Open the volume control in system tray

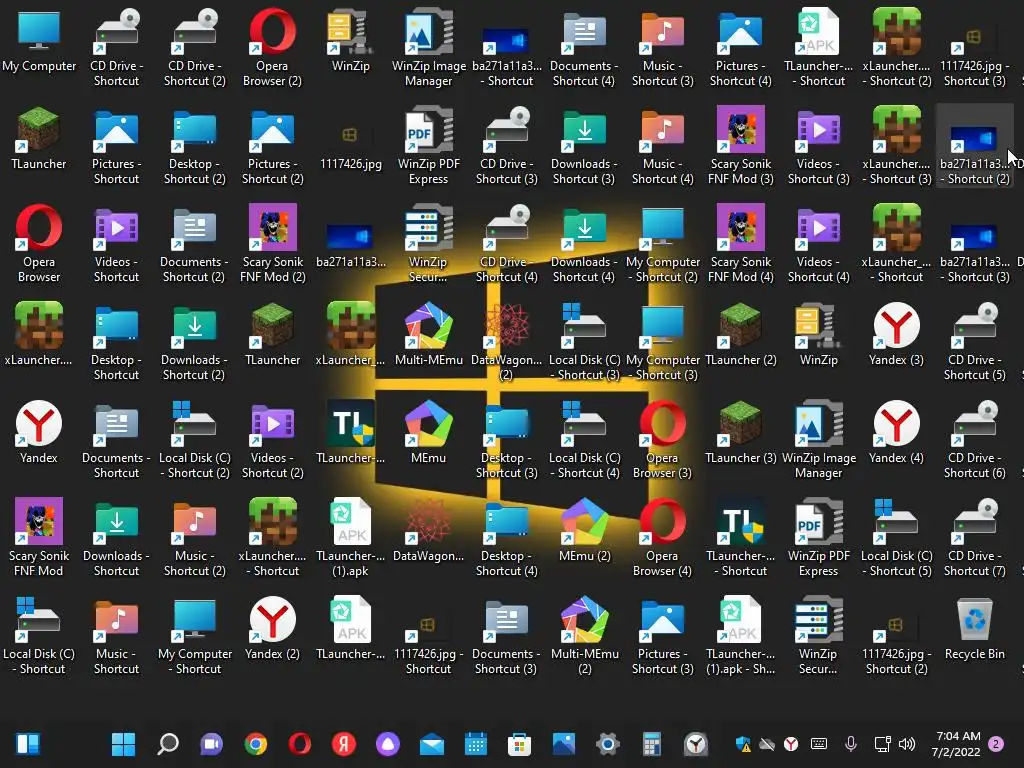pyautogui.click(x=906, y=743)
